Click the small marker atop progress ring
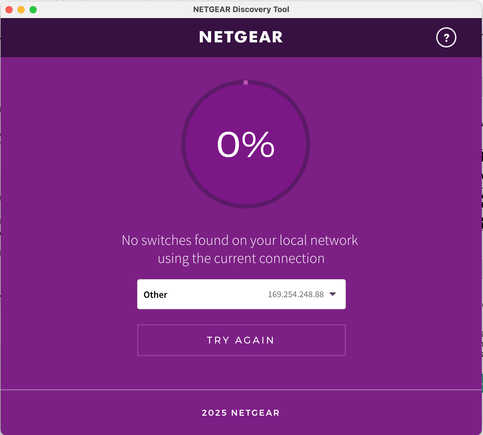This screenshot has width=483, height=435. 246,82
